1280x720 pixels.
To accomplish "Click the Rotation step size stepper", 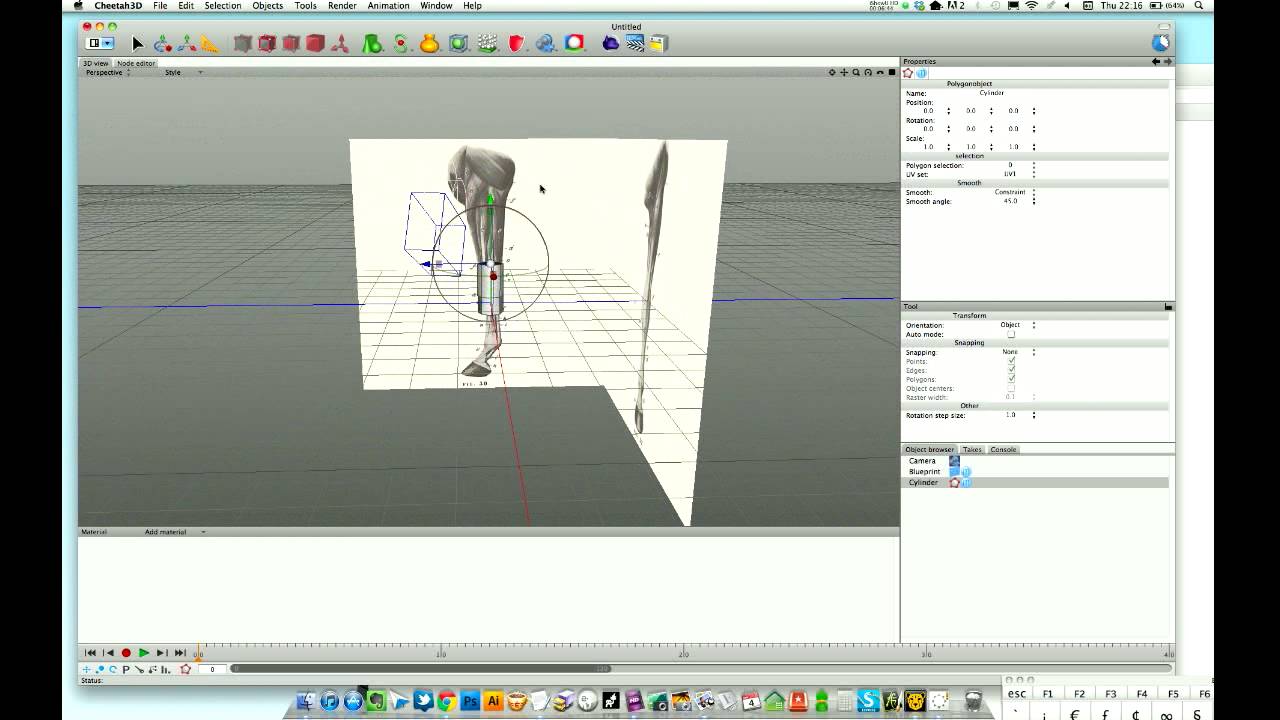I will 1034,415.
